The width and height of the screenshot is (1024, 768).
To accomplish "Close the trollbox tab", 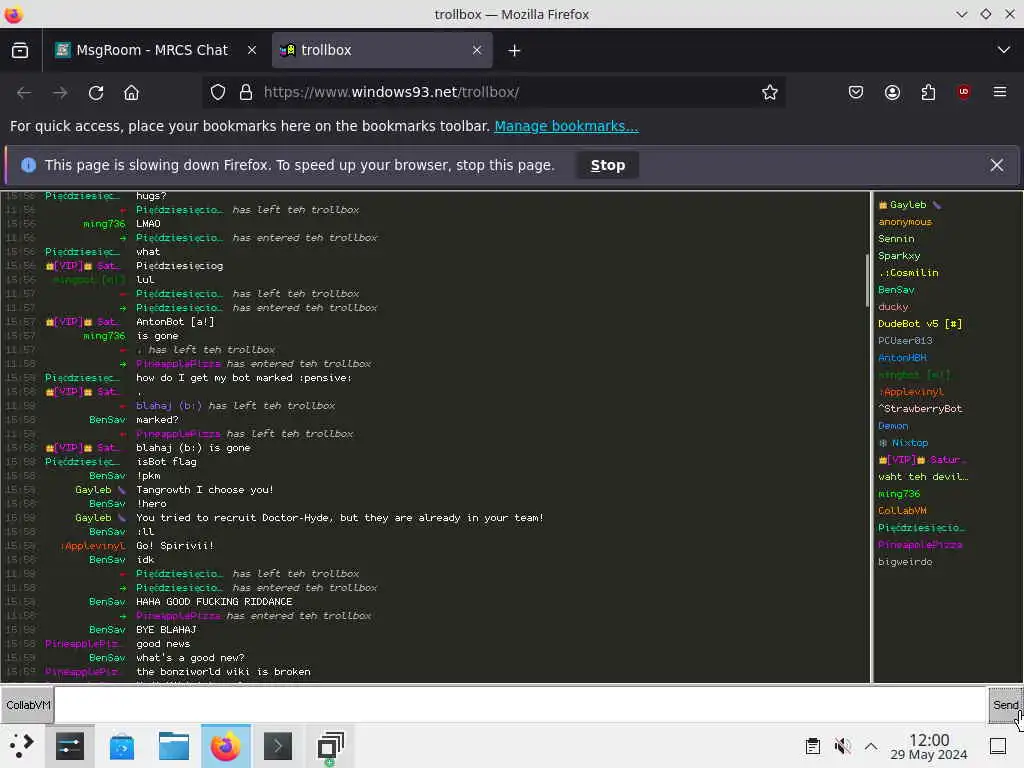I will pos(477,50).
